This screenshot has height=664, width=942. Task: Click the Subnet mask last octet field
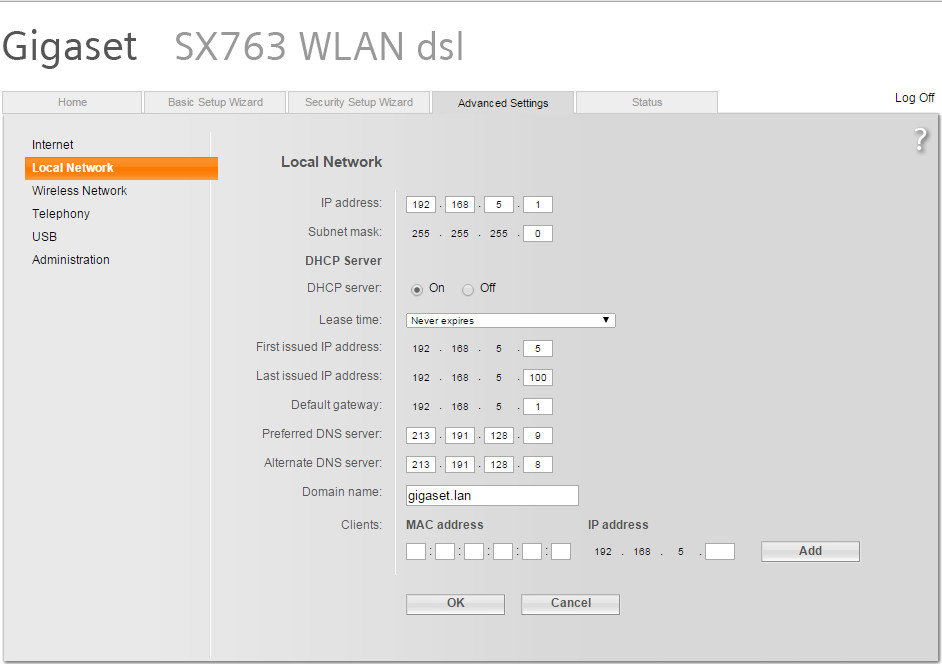point(538,234)
